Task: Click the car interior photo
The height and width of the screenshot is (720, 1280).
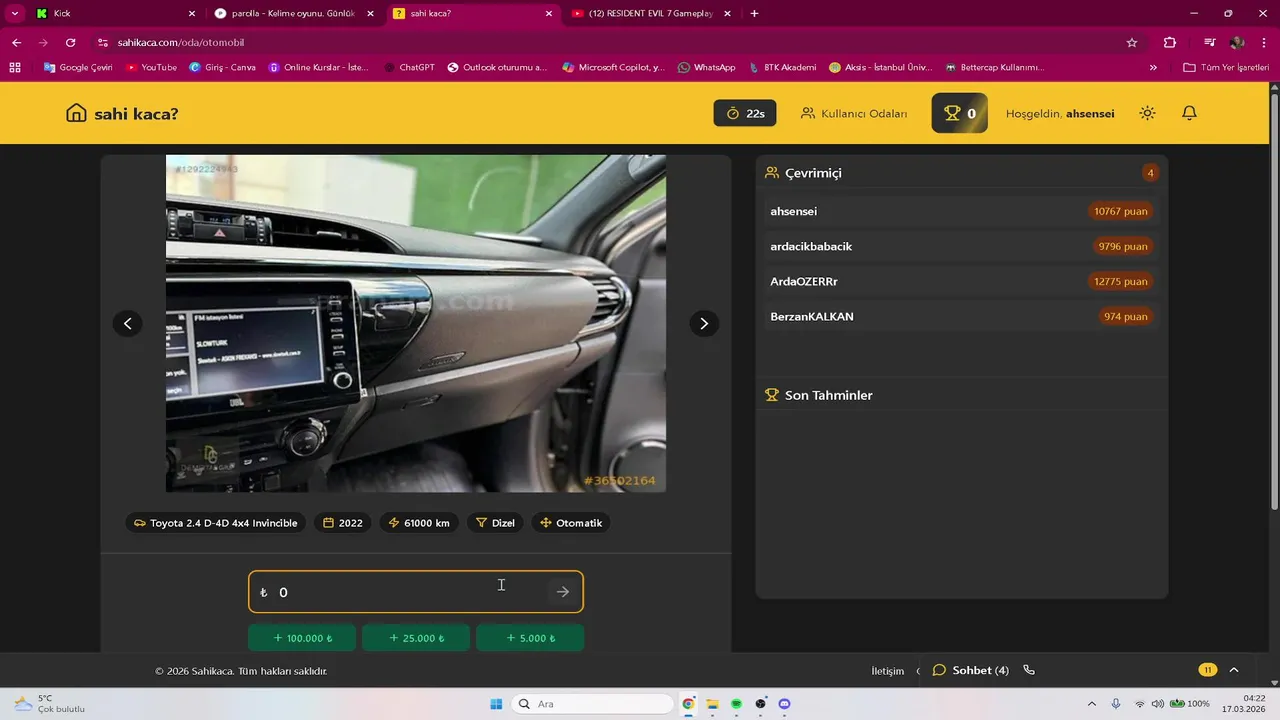Action: click(x=416, y=323)
